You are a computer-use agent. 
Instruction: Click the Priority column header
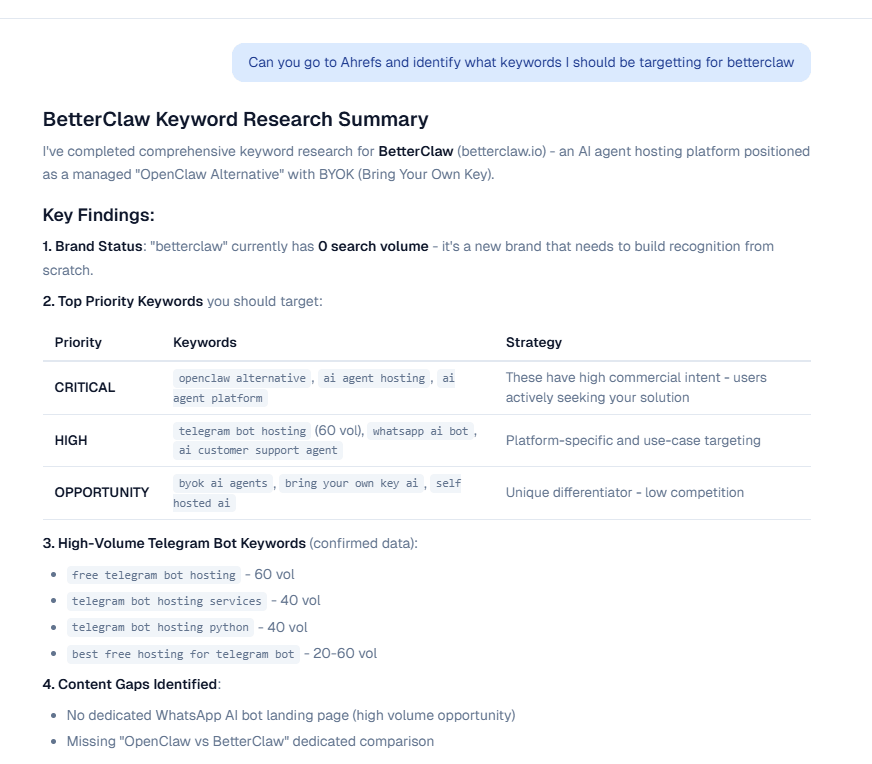pos(78,342)
